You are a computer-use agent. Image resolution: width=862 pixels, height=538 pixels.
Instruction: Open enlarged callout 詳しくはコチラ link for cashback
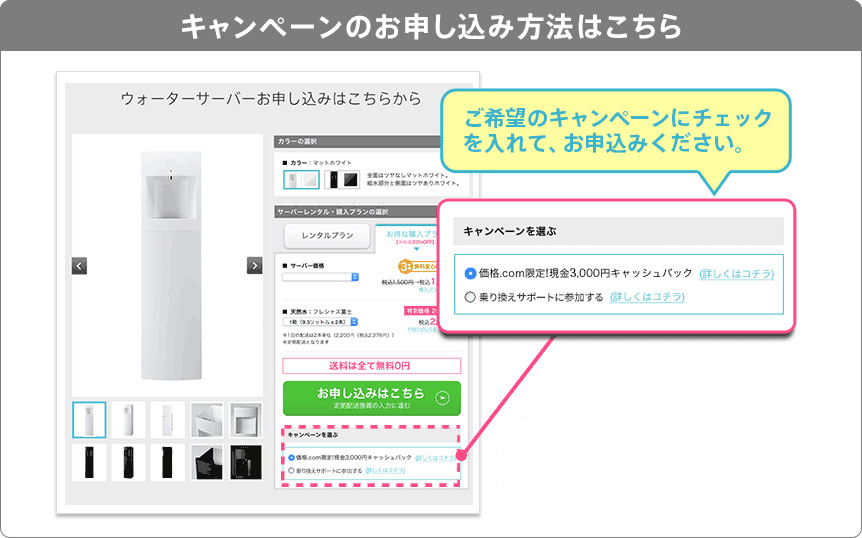click(737, 273)
